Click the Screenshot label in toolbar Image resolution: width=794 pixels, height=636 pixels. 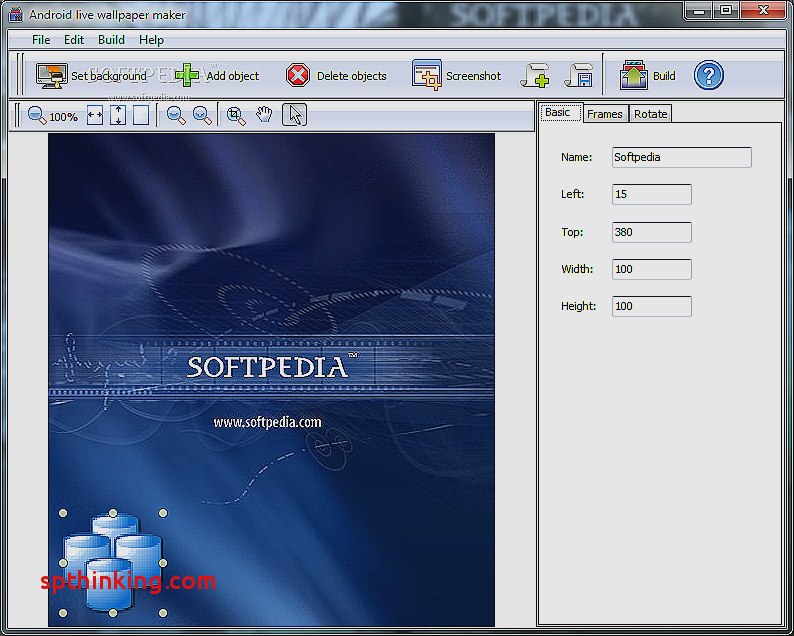(473, 76)
